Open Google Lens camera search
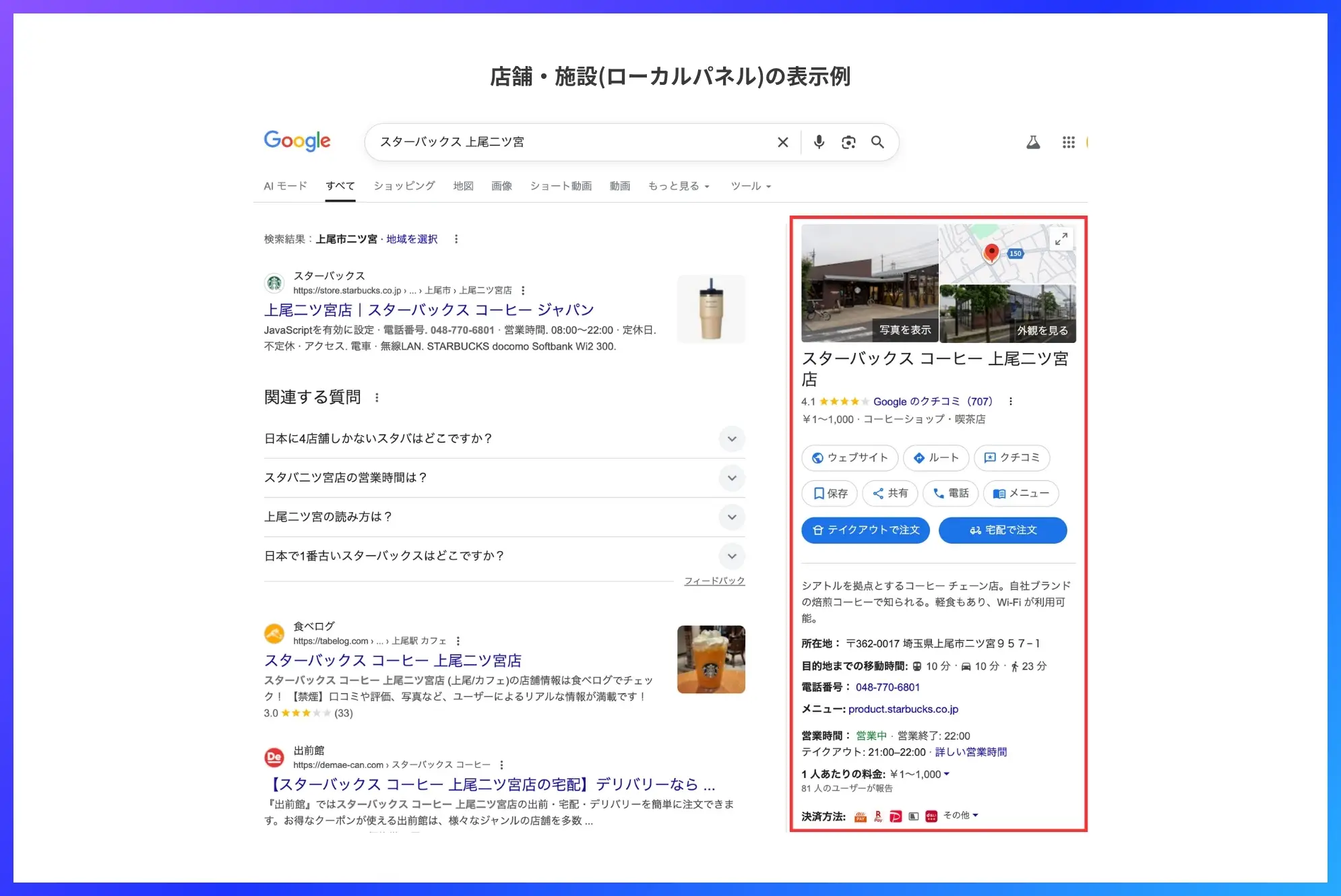This screenshot has height=896, width=1341. [848, 142]
